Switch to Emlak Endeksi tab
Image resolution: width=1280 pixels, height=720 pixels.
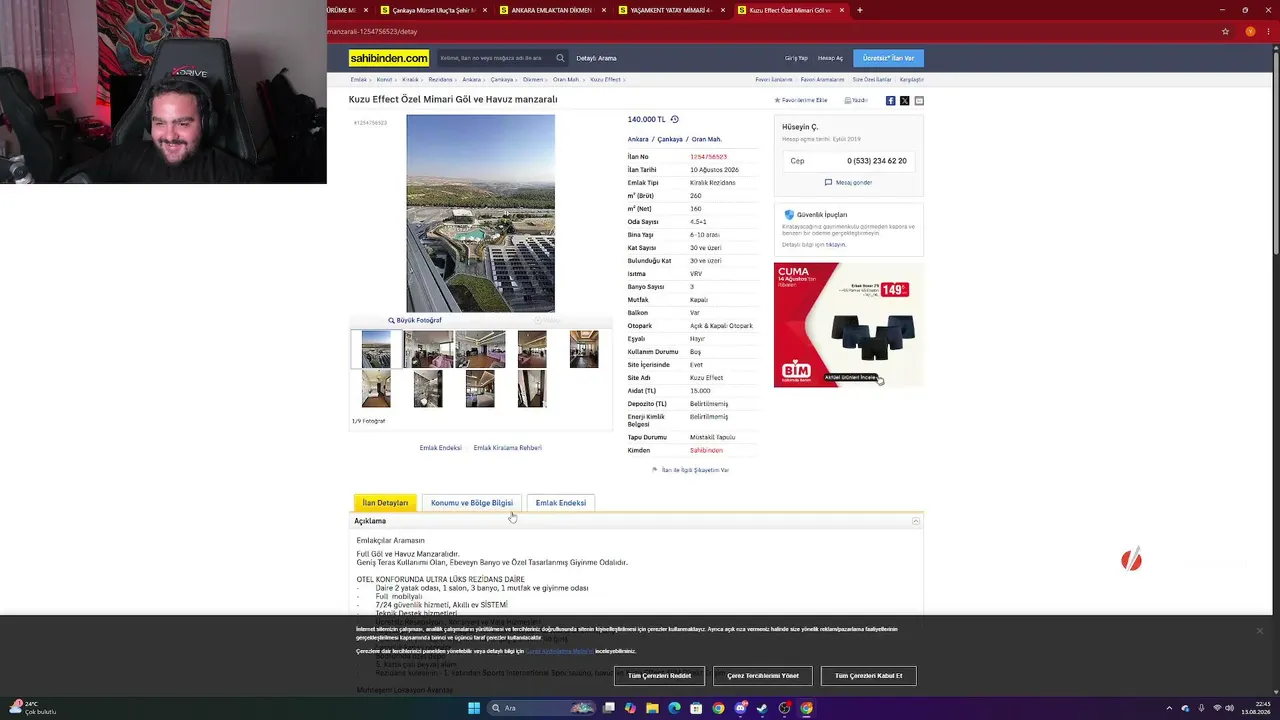[x=561, y=503]
